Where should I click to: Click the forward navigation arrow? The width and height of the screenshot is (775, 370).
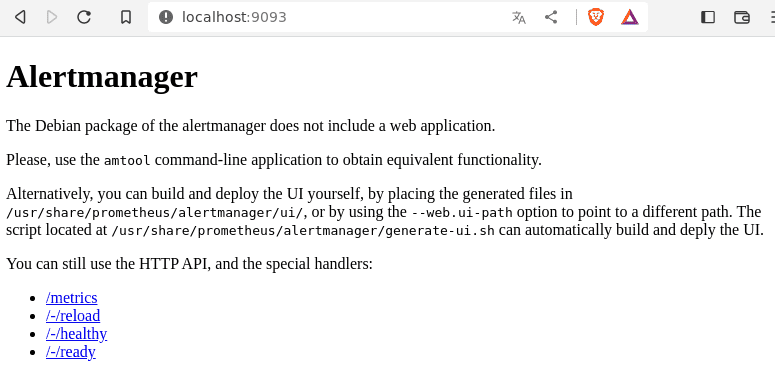51,17
